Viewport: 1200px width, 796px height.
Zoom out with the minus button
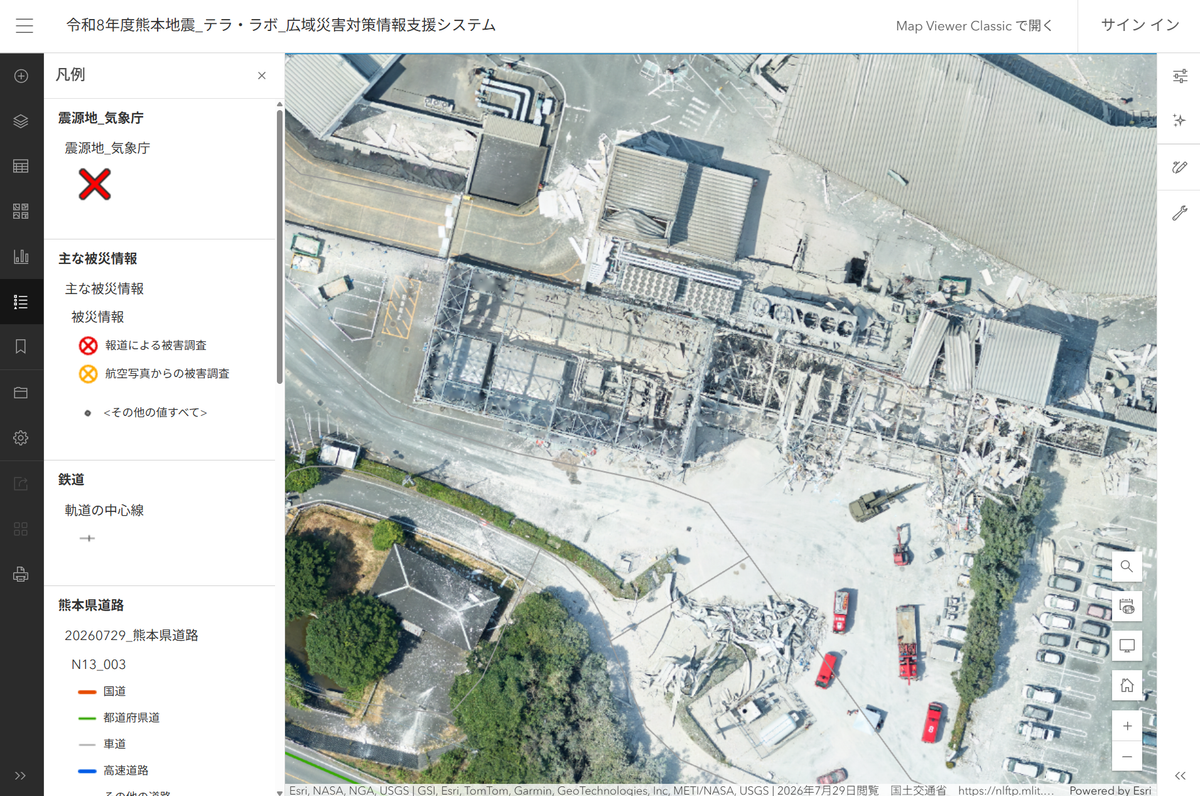(1127, 756)
